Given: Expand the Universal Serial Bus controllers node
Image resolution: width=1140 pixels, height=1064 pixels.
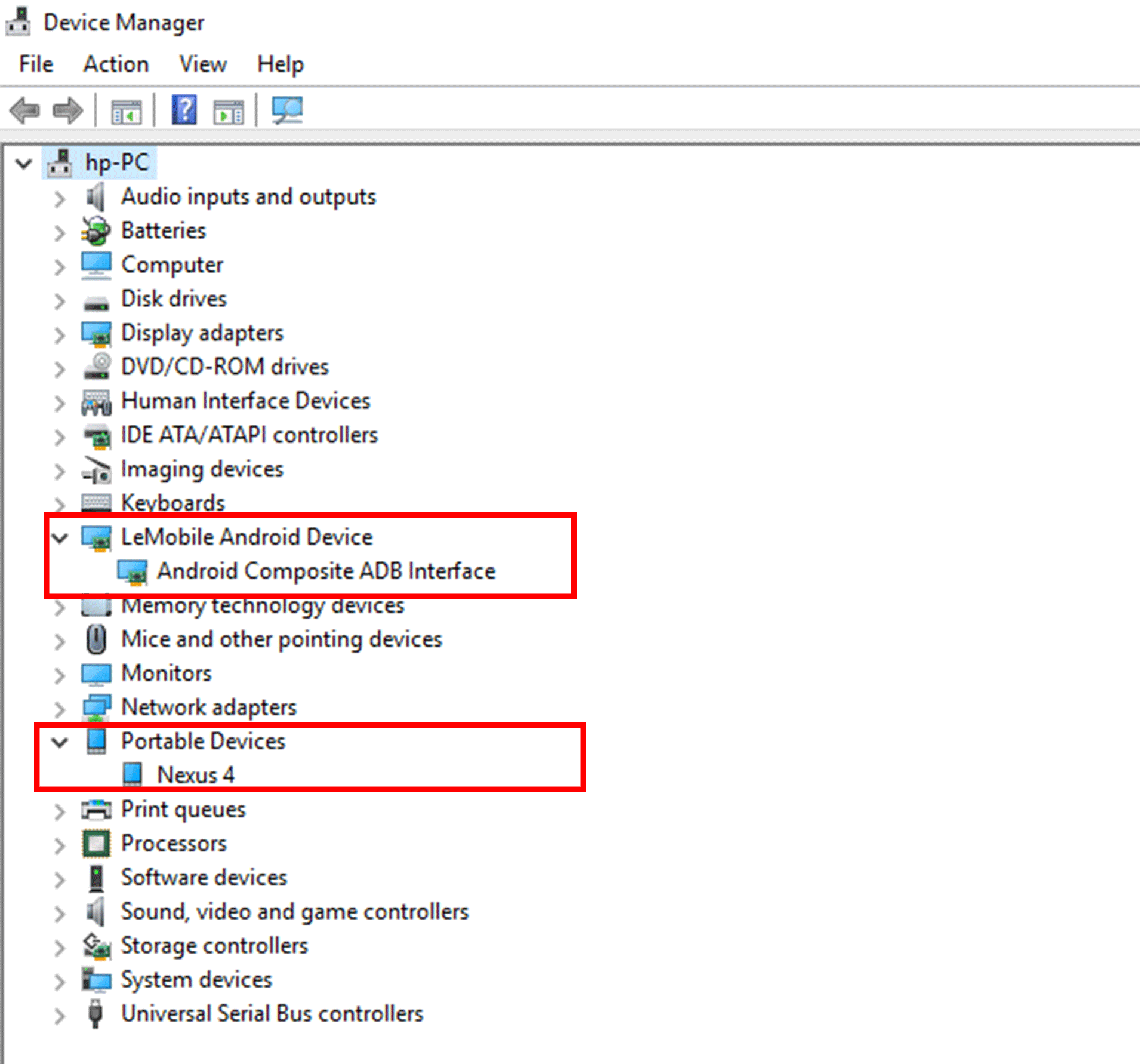Looking at the screenshot, I should [59, 1014].
